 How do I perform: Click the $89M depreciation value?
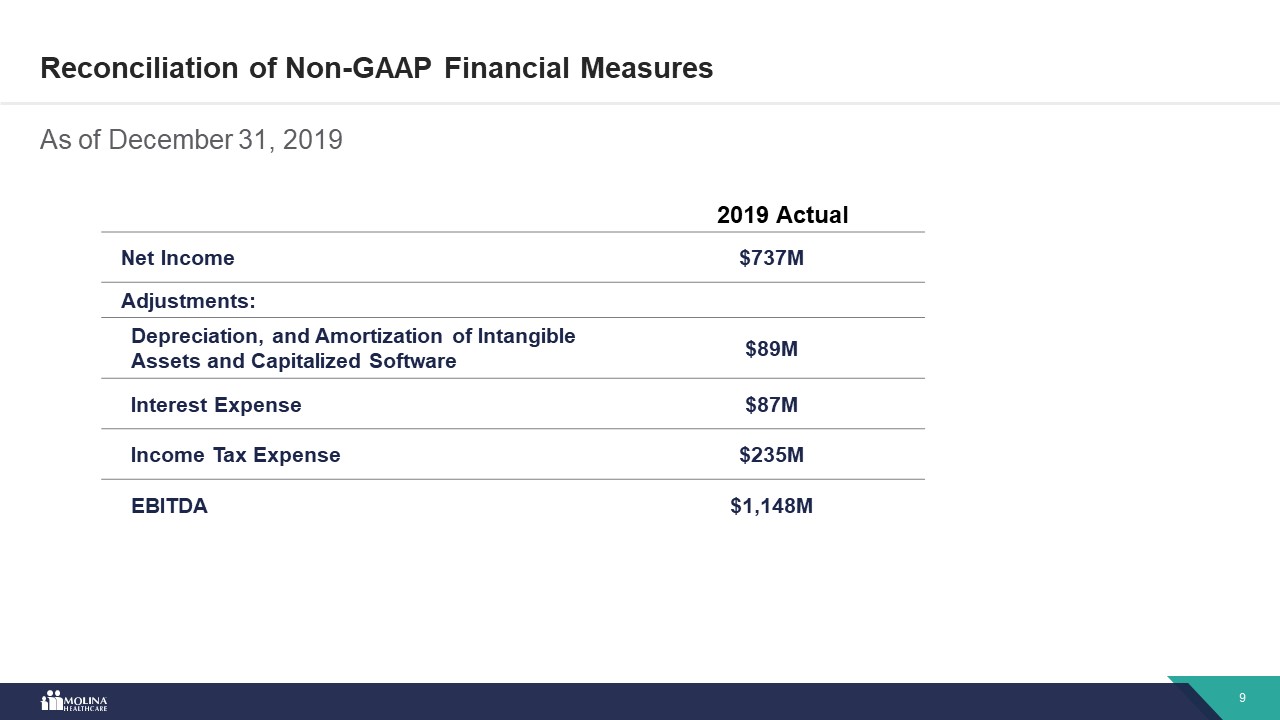[772, 349]
